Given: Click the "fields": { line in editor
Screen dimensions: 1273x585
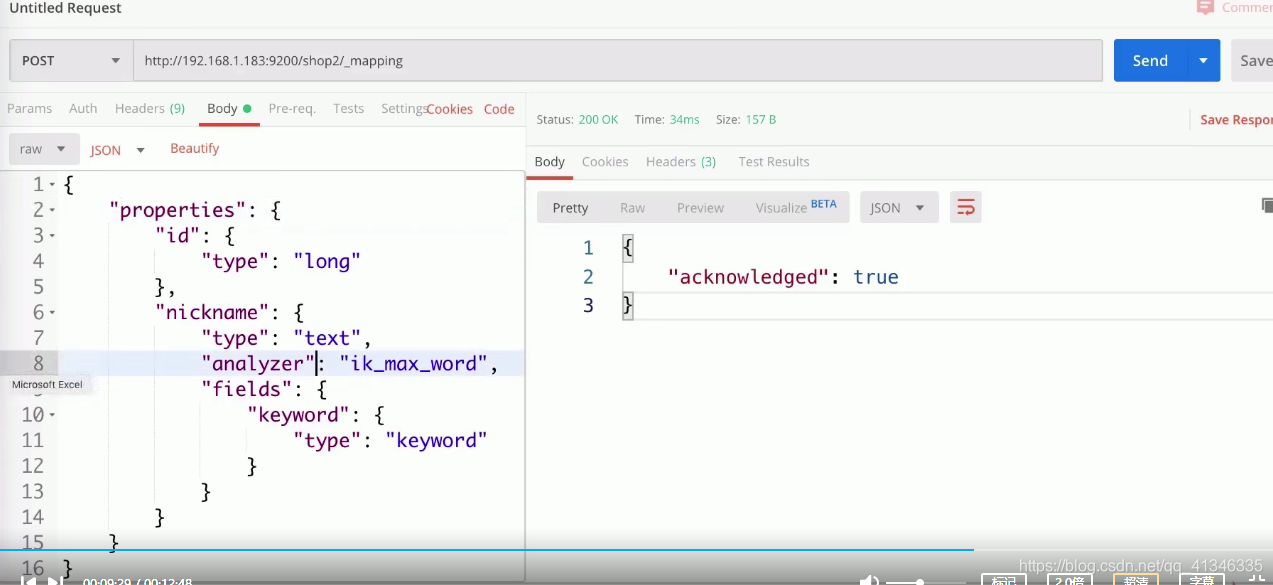Looking at the screenshot, I should pyautogui.click(x=264, y=389).
